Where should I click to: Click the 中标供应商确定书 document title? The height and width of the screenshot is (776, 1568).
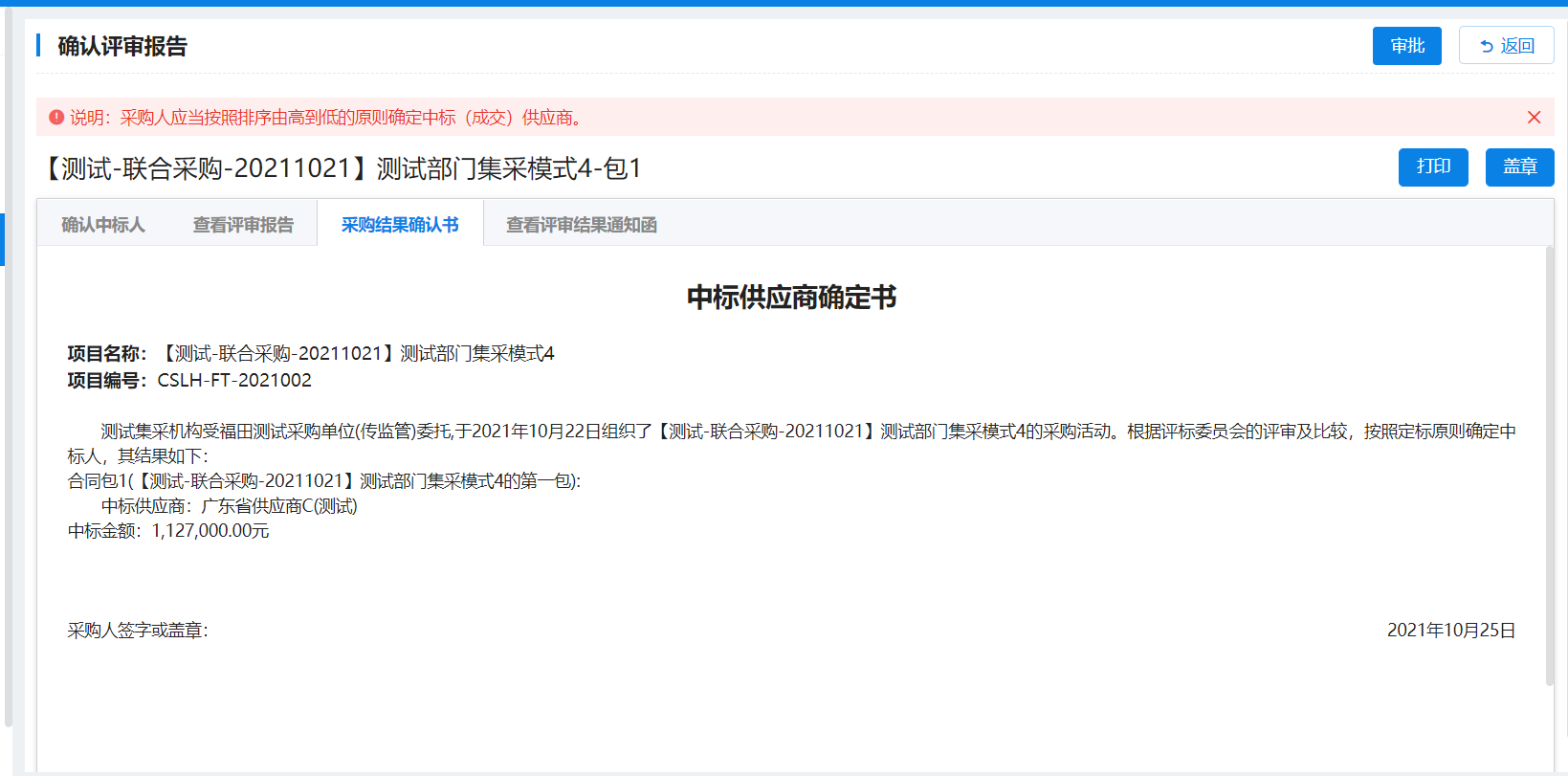791,298
